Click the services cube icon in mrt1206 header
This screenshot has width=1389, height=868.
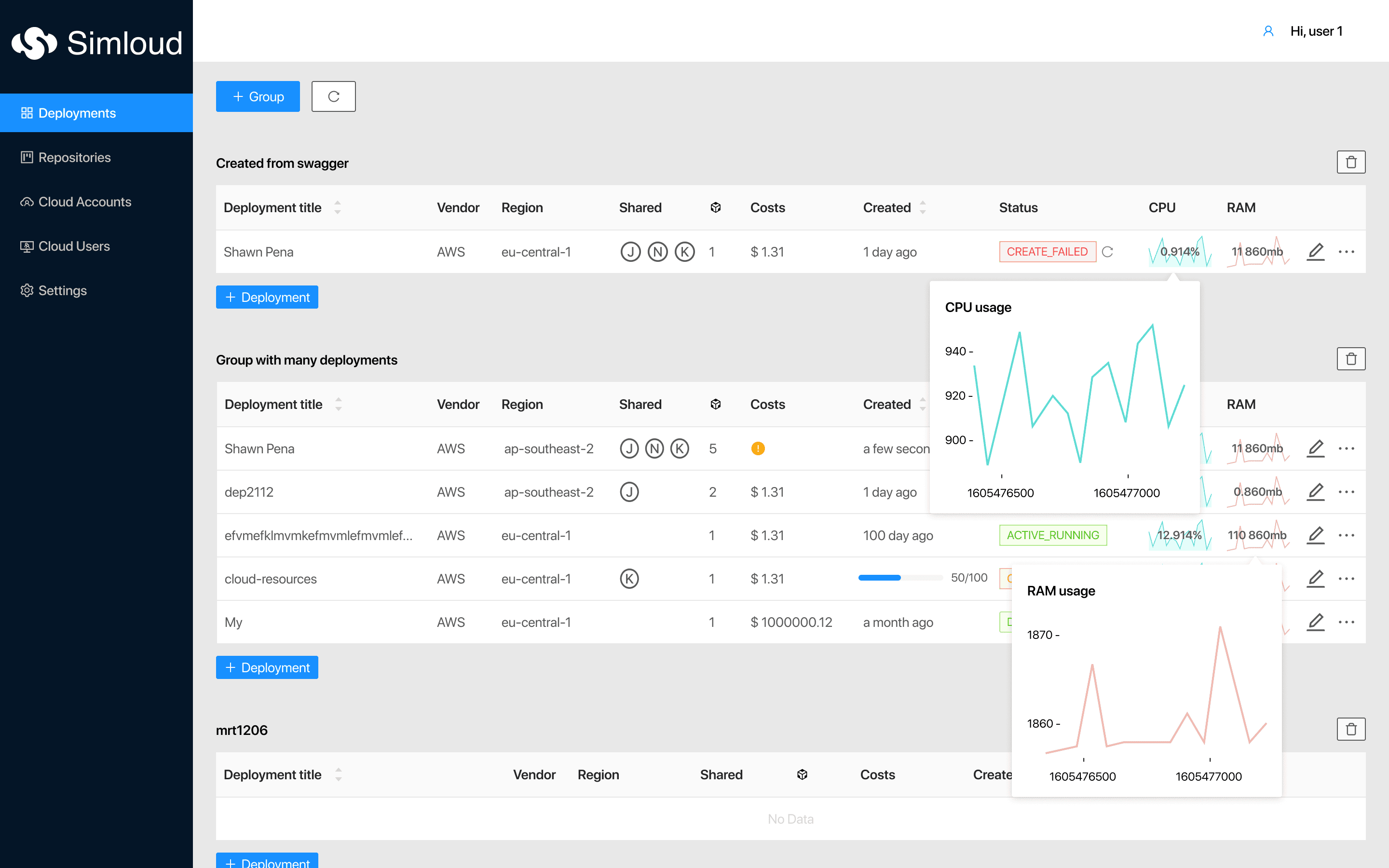tap(803, 774)
